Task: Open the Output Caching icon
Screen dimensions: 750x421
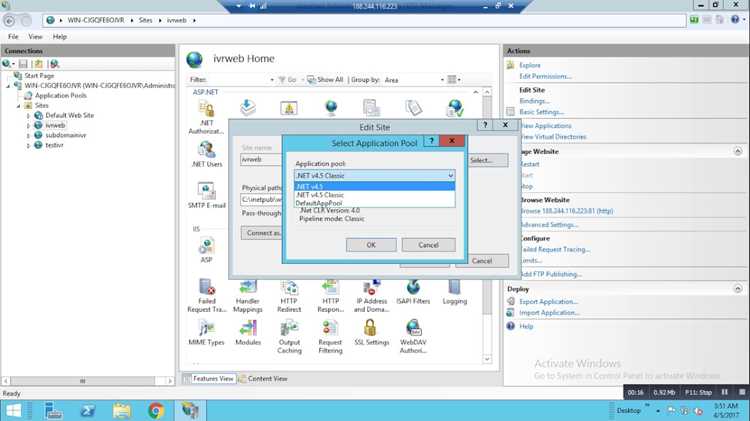Action: [289, 336]
